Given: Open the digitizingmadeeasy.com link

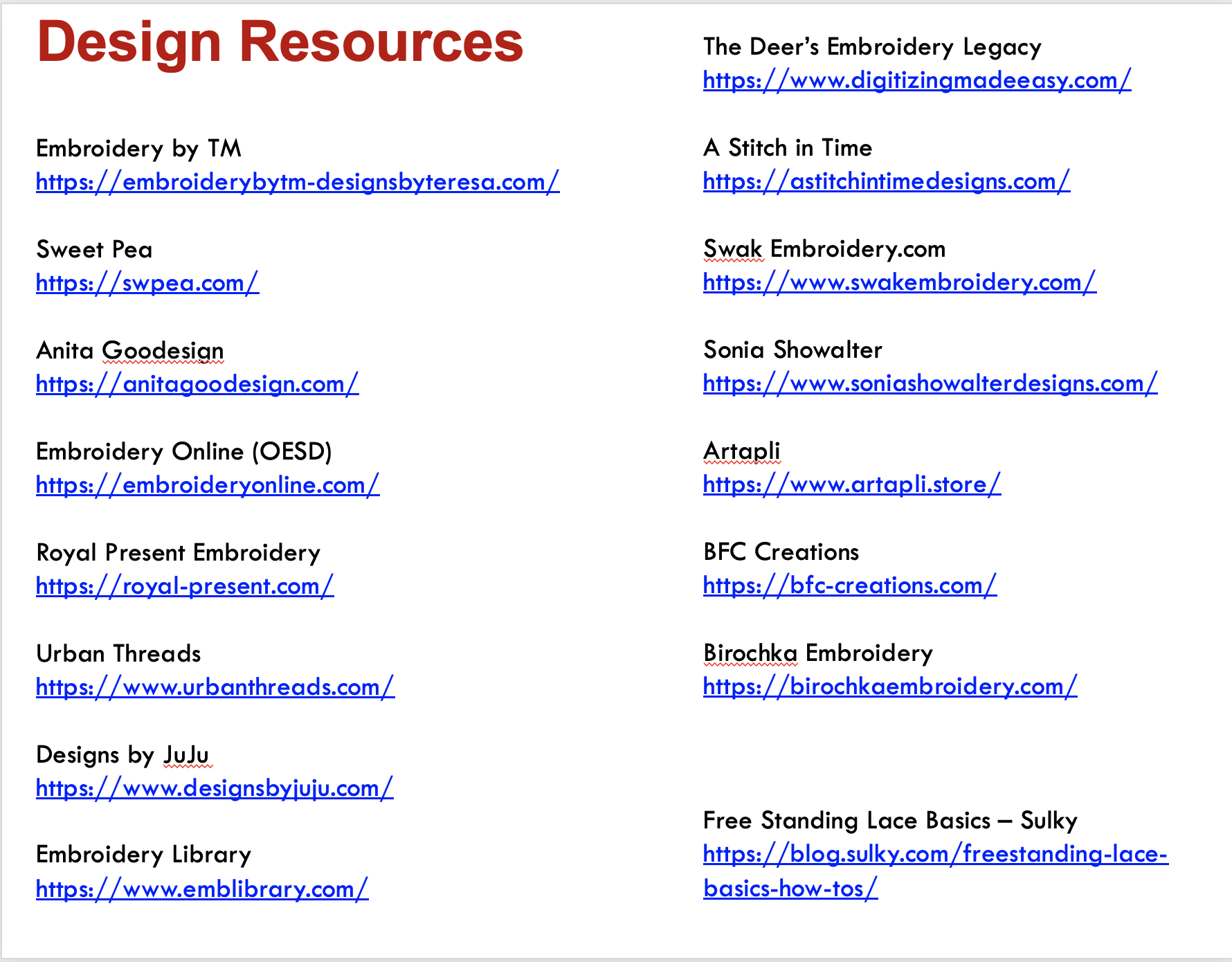Looking at the screenshot, I should click(x=917, y=80).
